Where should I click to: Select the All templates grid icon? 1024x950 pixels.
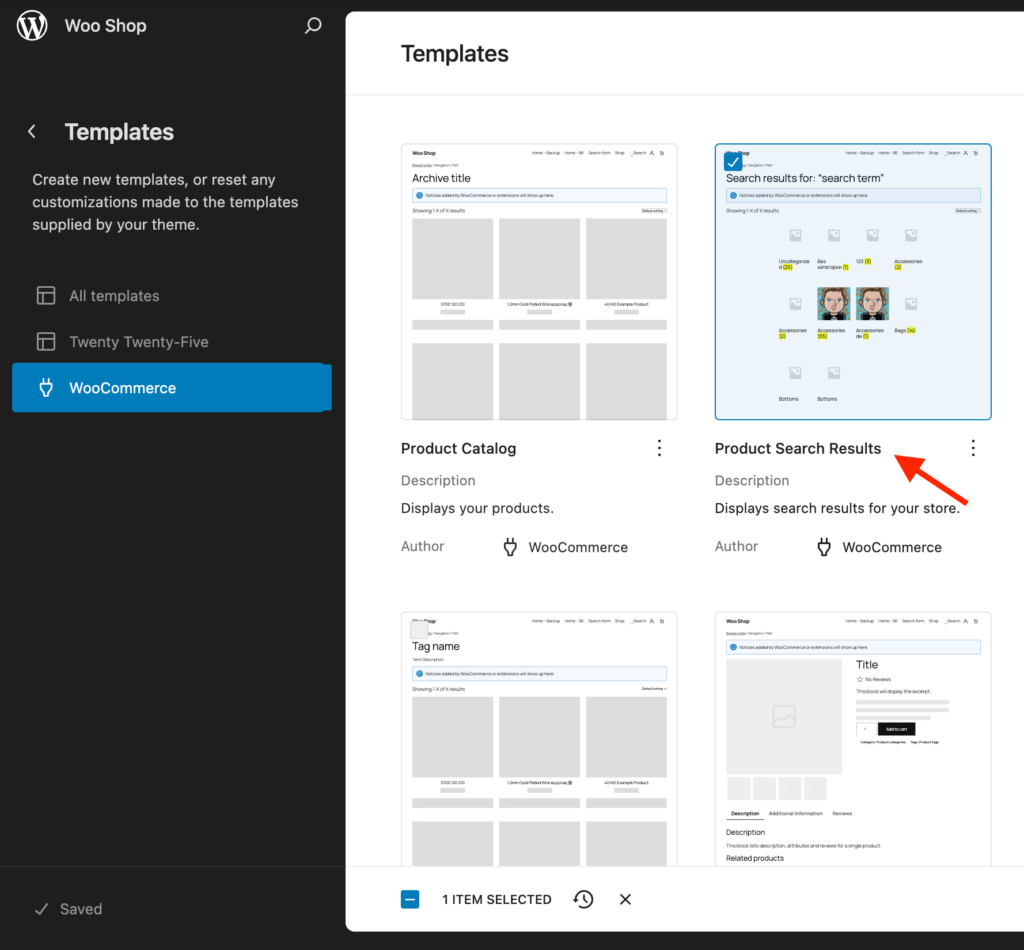[x=46, y=295]
